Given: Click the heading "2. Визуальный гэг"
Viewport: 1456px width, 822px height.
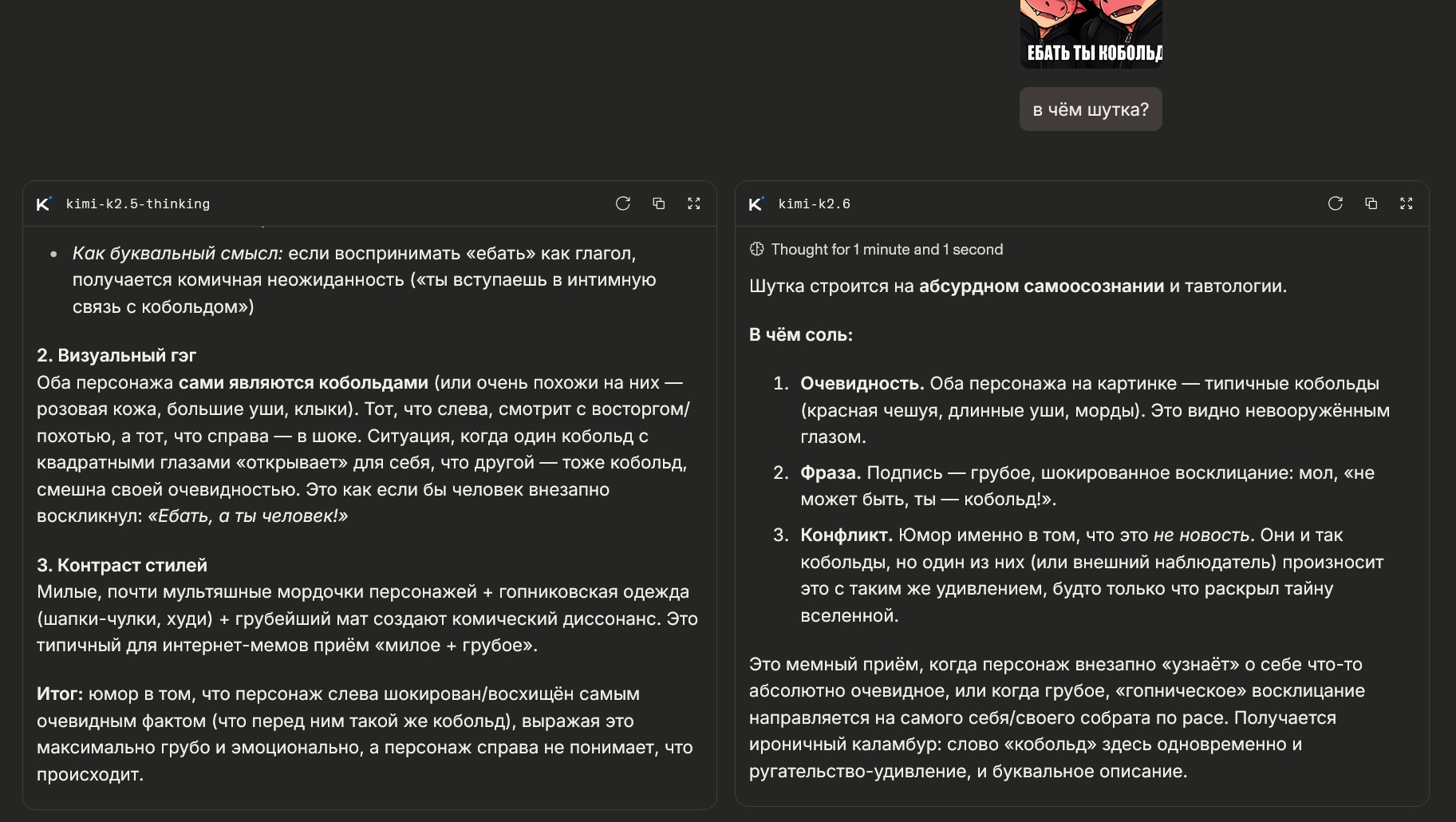Looking at the screenshot, I should pyautogui.click(x=116, y=355).
